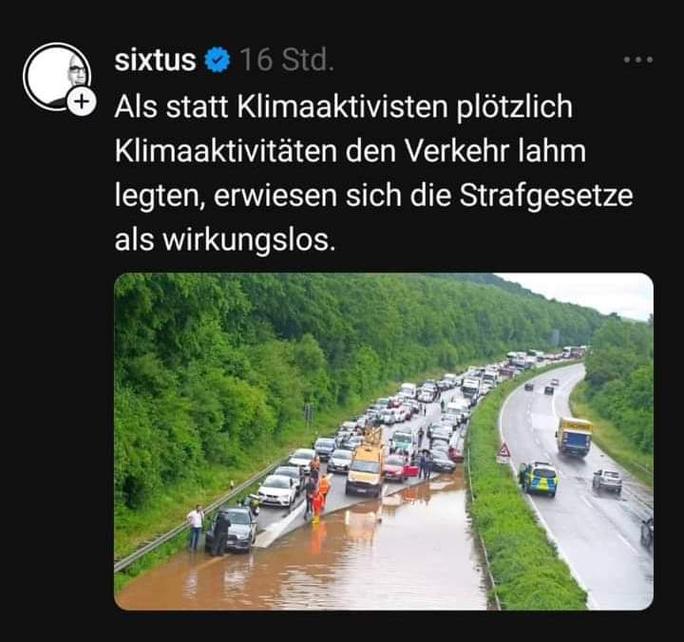
Task: Open the sixtus username link
Action: pyautogui.click(x=155, y=60)
